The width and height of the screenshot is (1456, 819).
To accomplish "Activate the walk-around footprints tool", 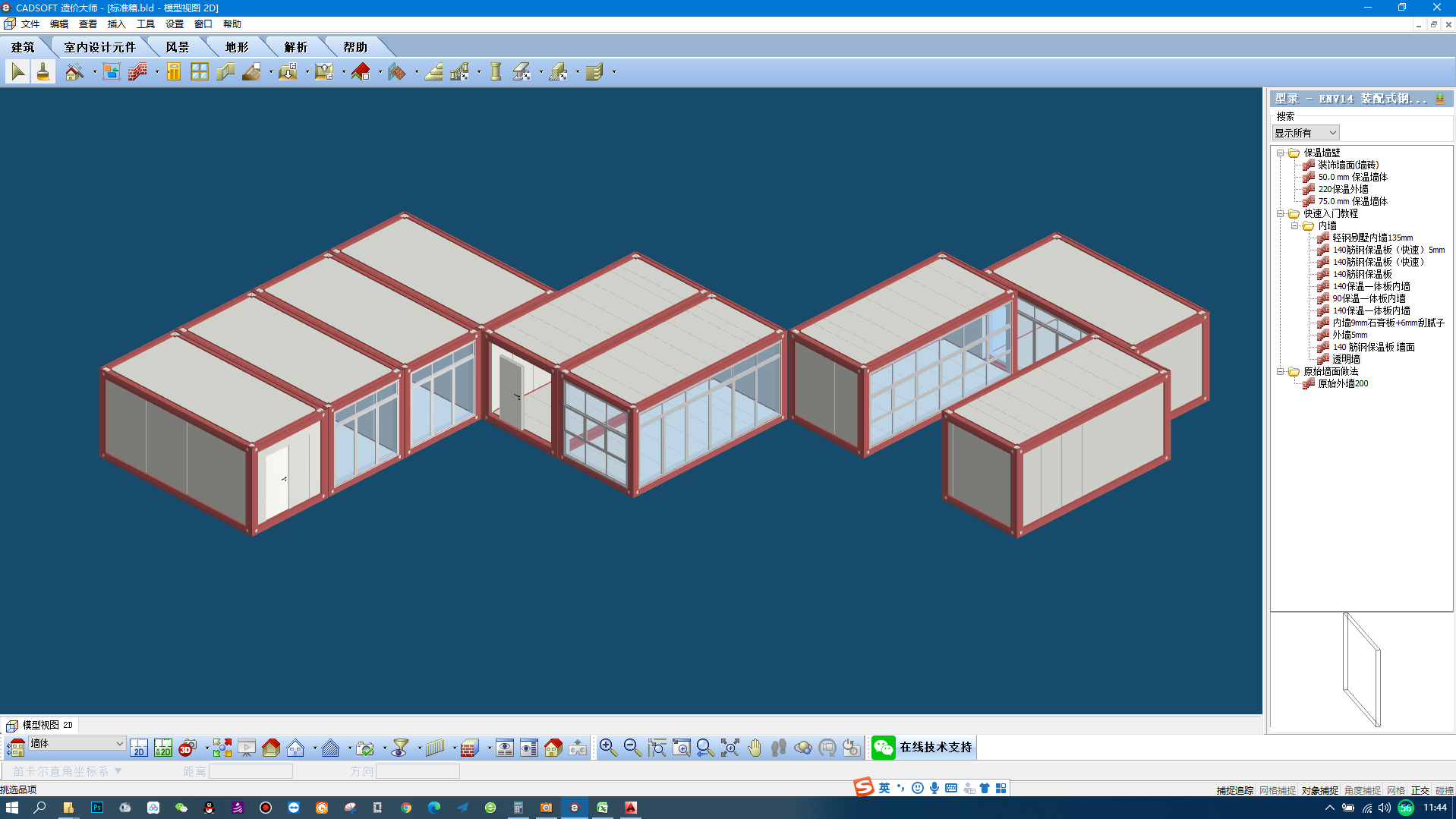I will (778, 748).
